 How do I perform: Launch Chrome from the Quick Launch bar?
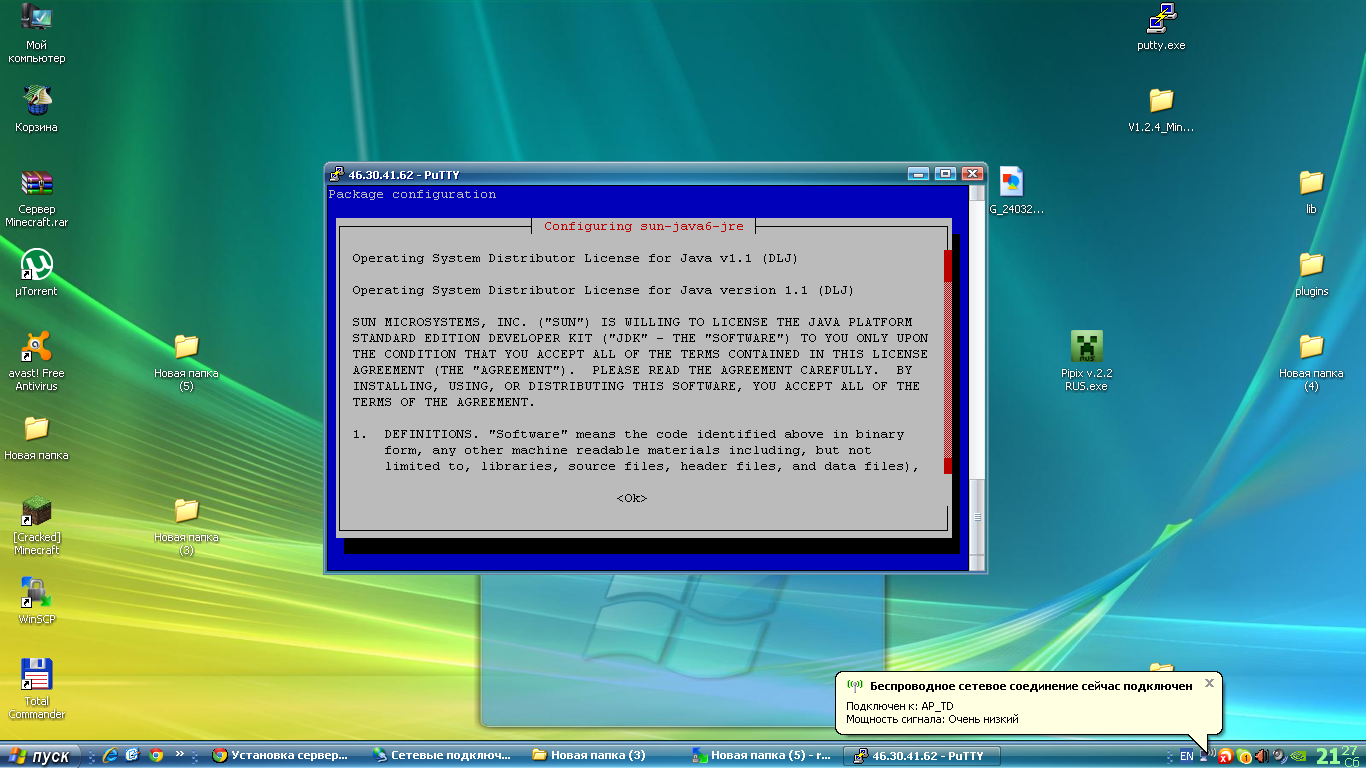click(x=156, y=755)
